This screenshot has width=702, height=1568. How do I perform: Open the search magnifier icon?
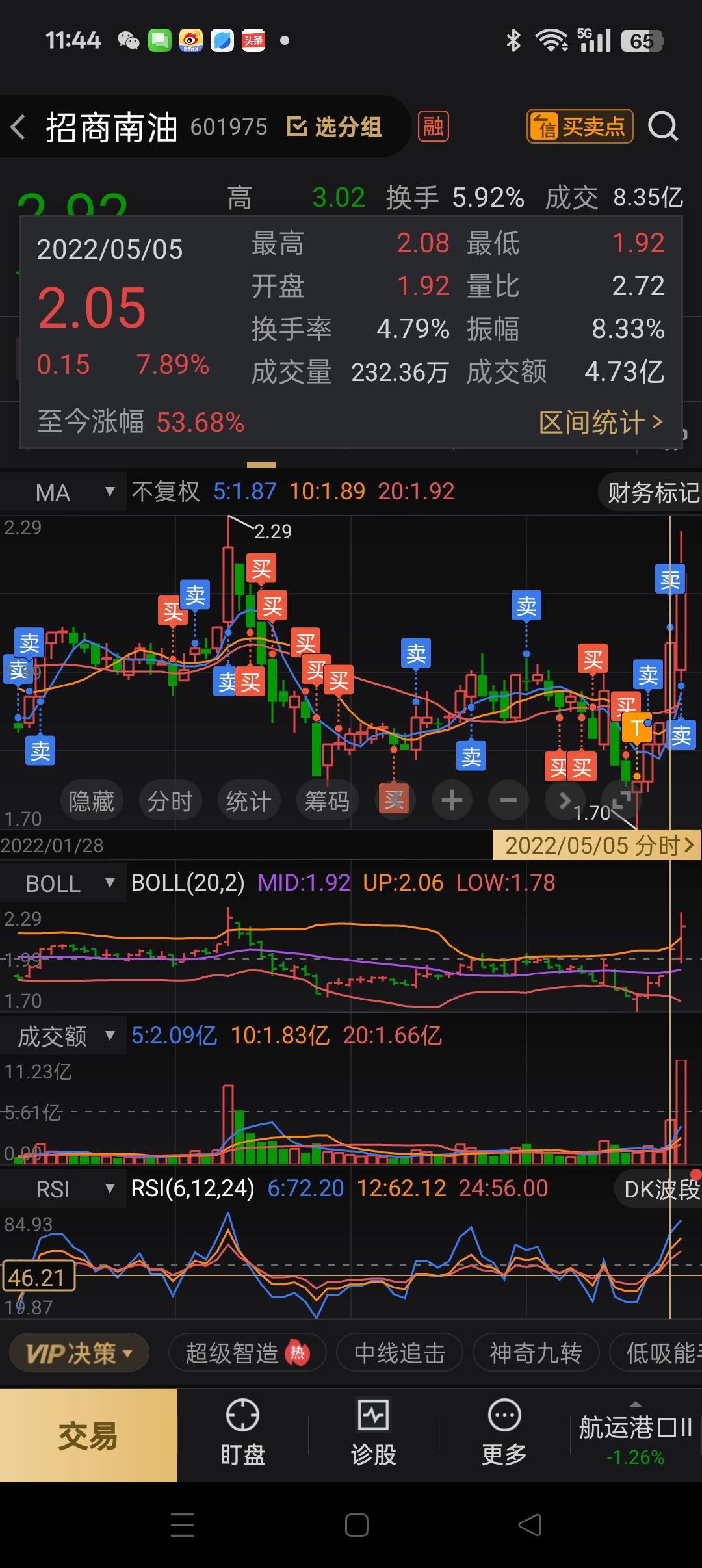coord(663,126)
